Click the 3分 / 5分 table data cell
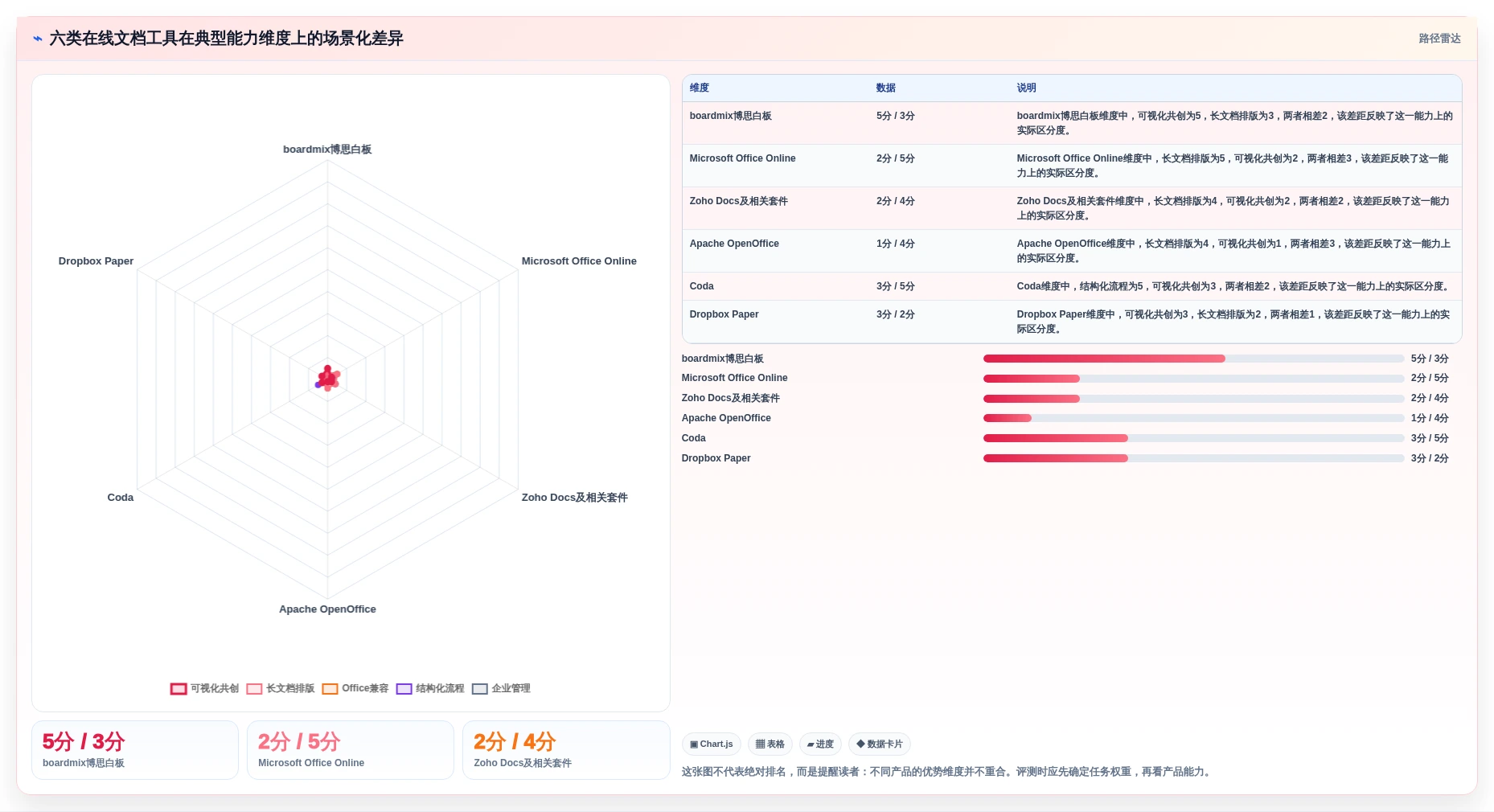 [895, 286]
